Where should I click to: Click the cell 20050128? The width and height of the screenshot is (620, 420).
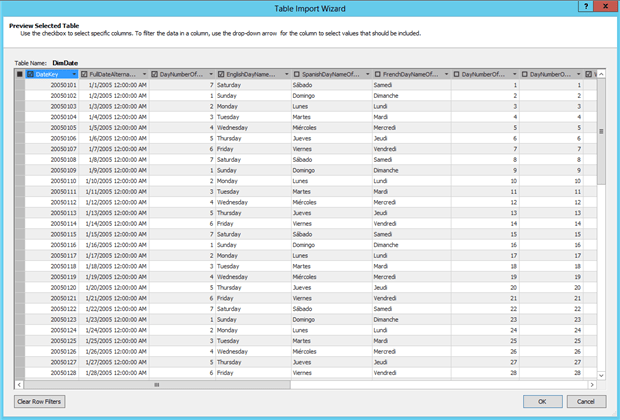[x=52, y=373]
